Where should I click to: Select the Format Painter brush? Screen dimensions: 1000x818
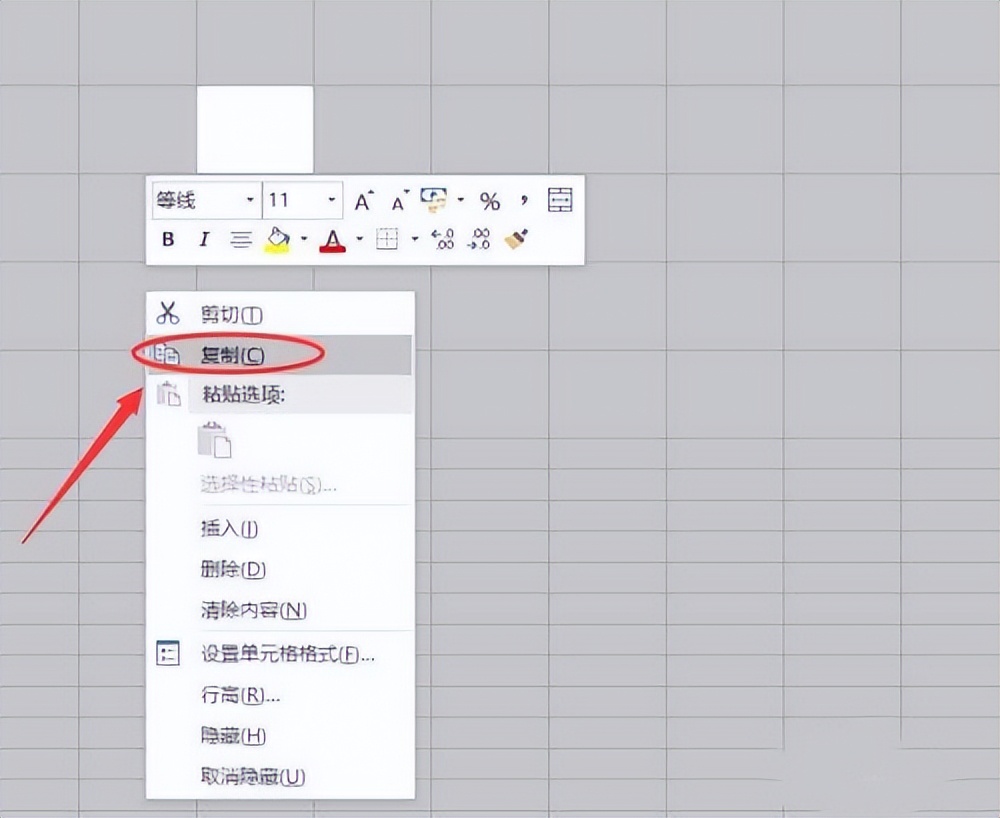(516, 239)
